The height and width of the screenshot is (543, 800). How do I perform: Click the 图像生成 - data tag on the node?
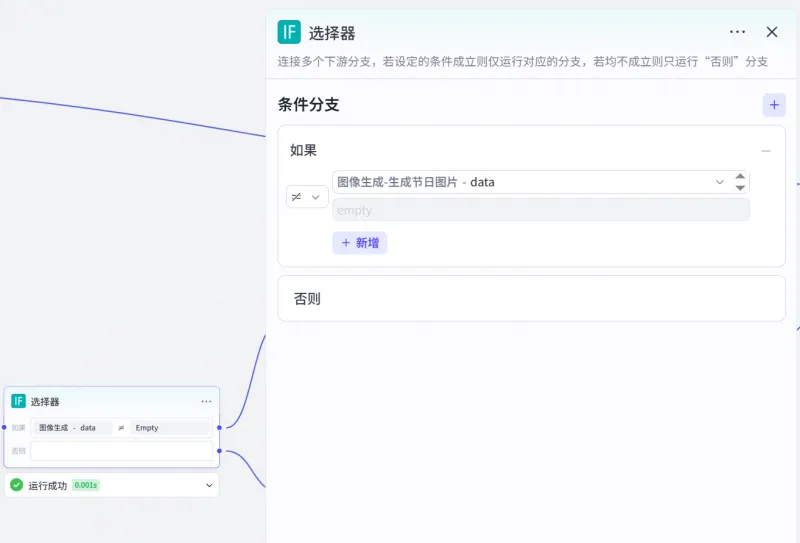click(x=68, y=428)
